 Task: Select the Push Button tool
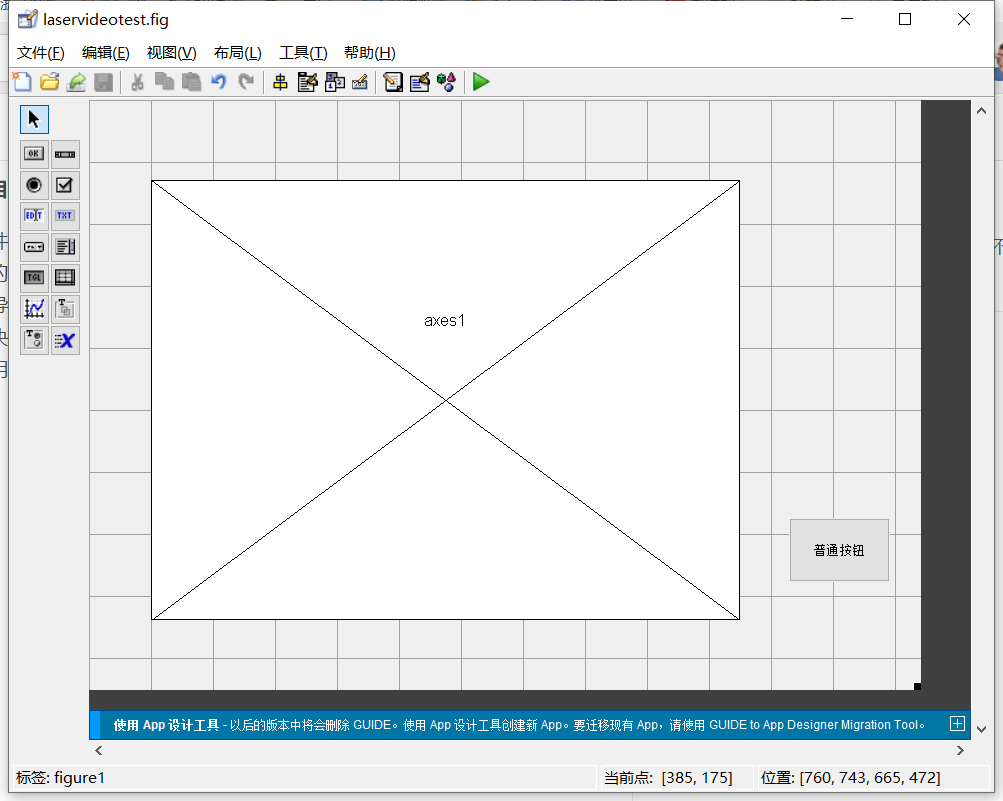point(33,153)
